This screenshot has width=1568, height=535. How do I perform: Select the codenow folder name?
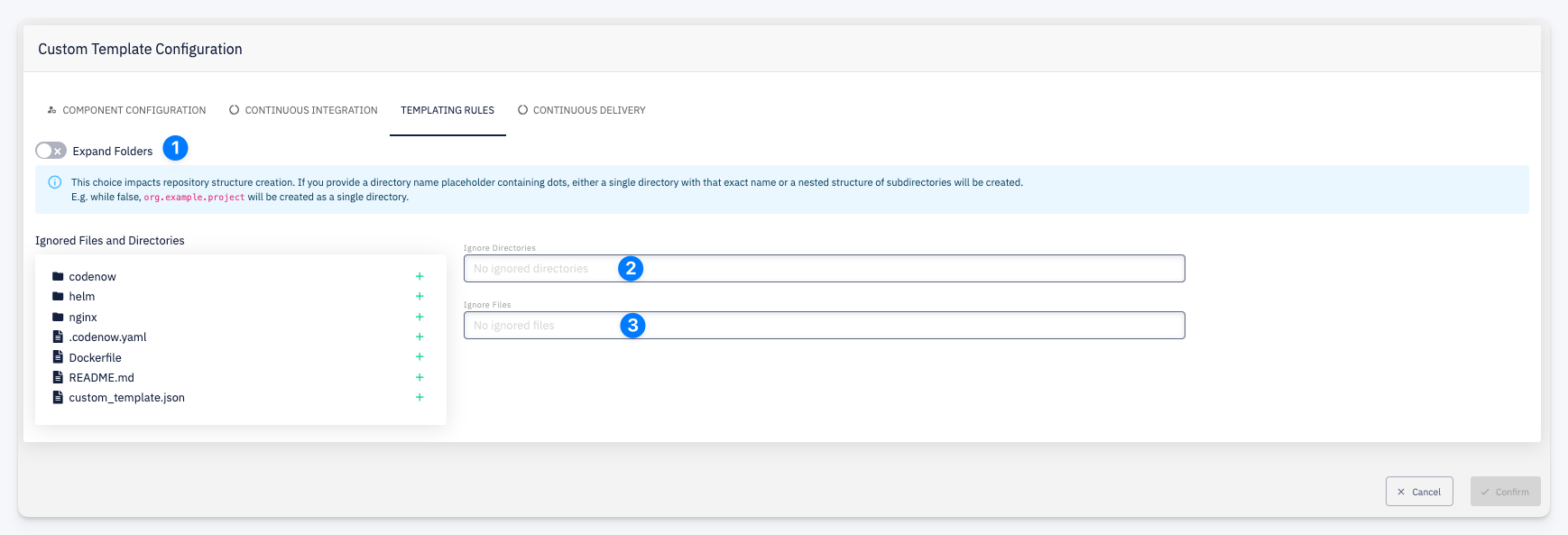point(92,277)
